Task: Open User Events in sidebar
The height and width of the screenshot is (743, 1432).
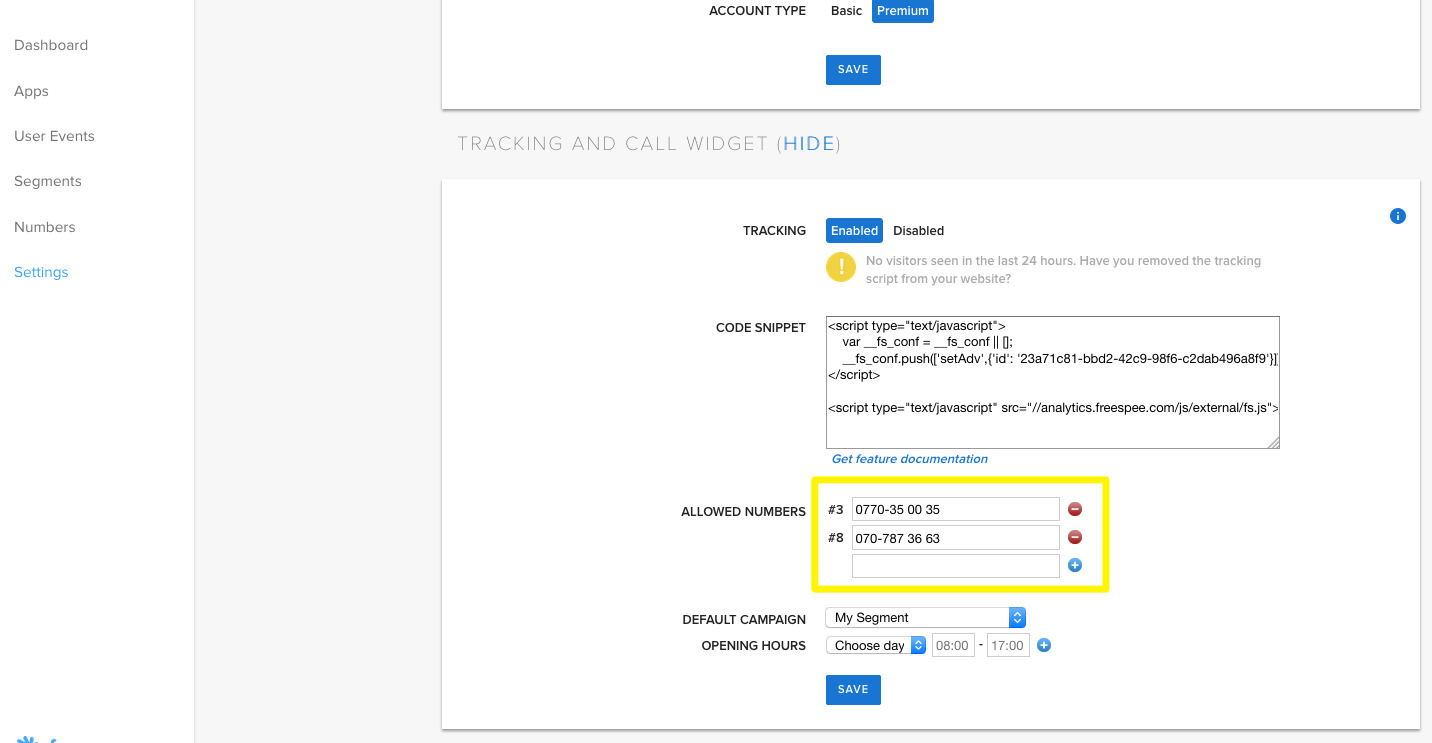Action: click(54, 136)
